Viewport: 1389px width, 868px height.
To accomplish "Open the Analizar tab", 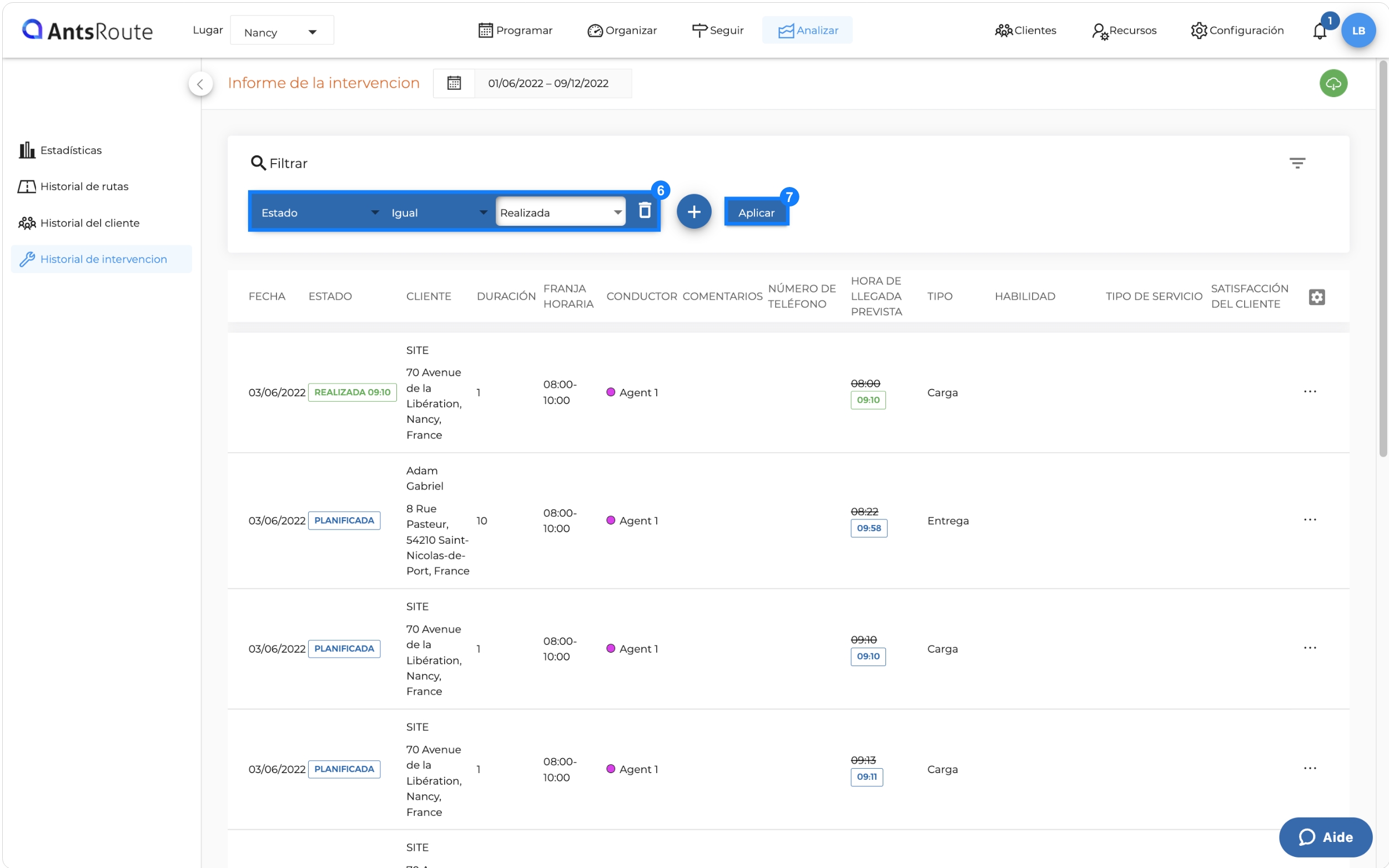I will (807, 31).
